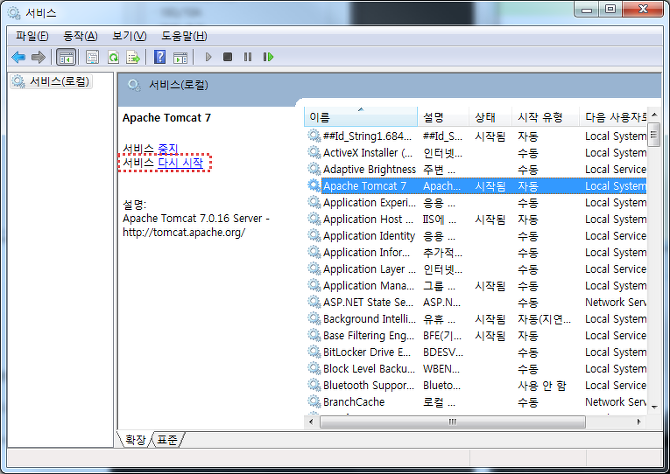Screen dimensions: 670x474
Task: Go back with the blue arrow
Action: (18, 57)
